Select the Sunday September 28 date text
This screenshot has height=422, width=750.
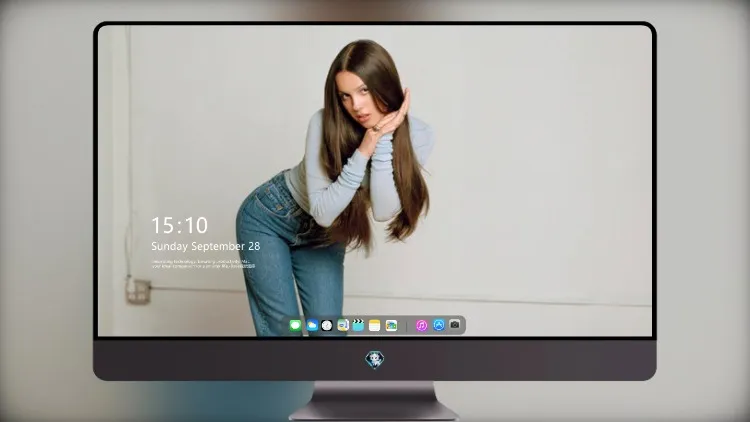206,246
